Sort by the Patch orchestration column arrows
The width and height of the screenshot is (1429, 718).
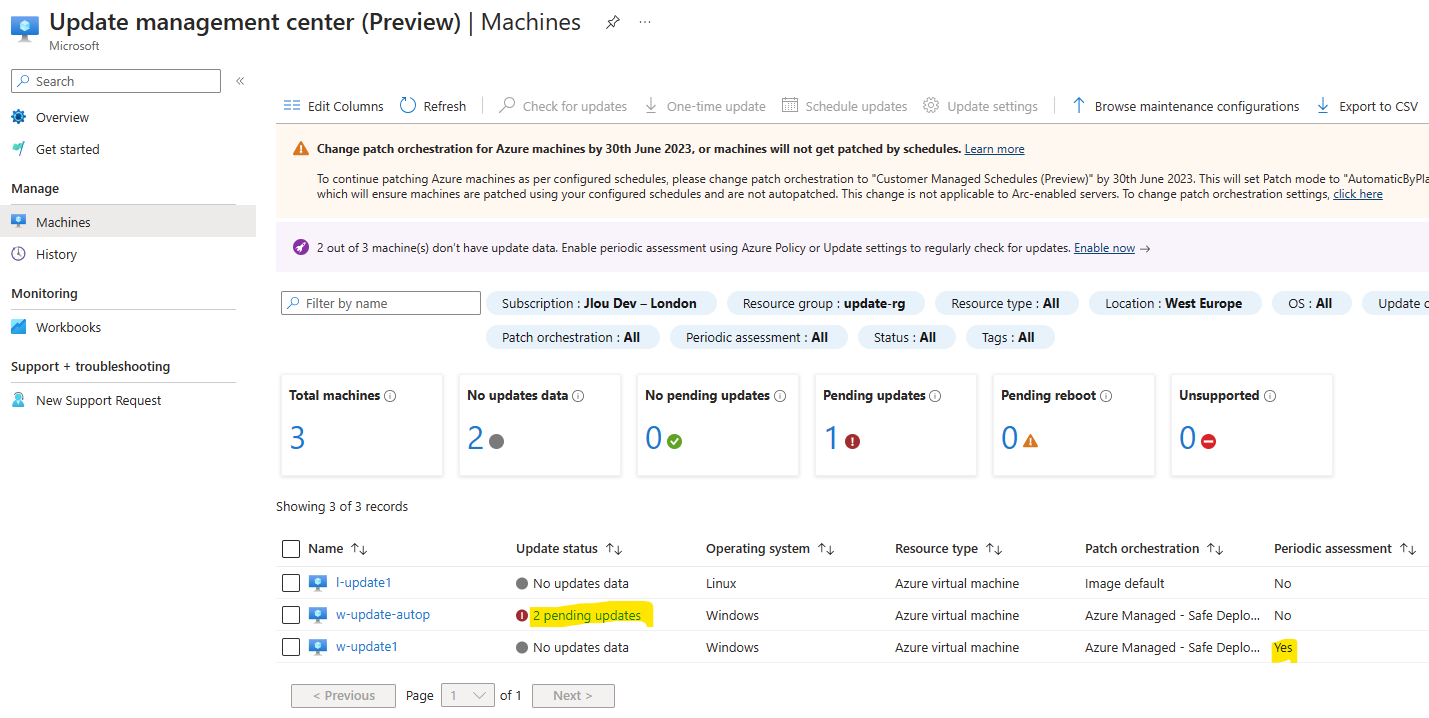[x=1215, y=549]
